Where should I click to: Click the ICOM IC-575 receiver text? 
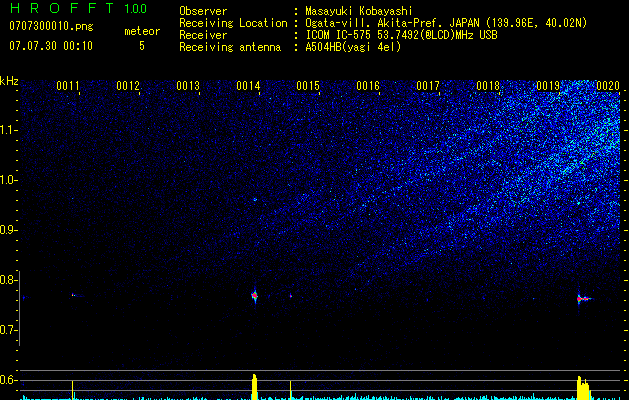pyautogui.click(x=401, y=35)
